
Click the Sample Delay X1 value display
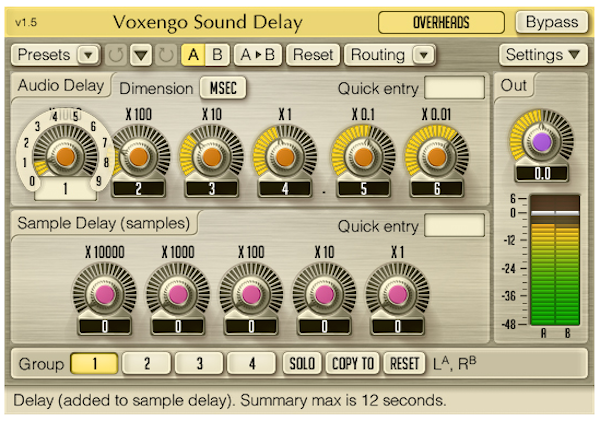tap(397, 326)
